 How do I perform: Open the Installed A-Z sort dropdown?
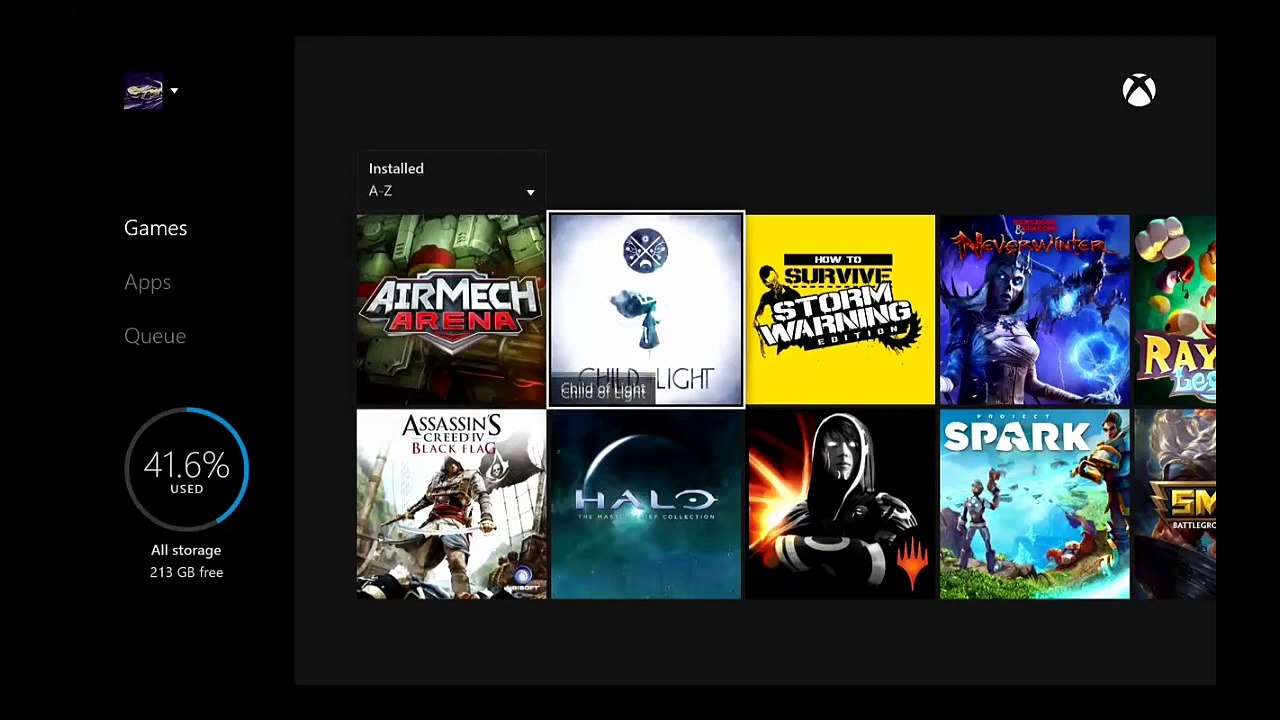451,180
